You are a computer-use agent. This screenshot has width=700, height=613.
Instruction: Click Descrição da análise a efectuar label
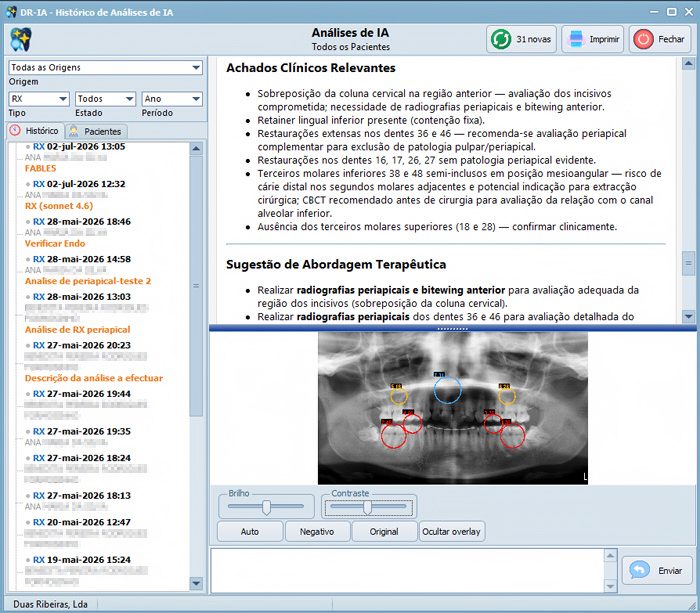point(94,378)
